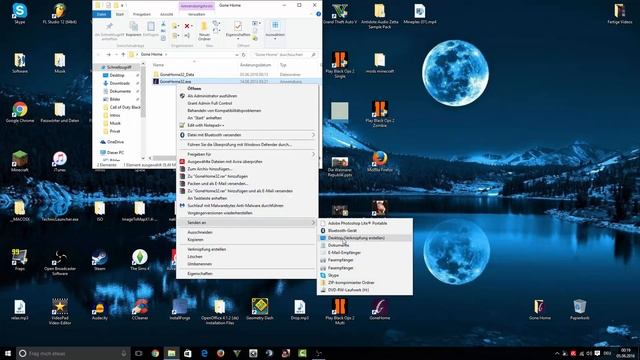Open Play Black Ops 2 Single shortcut
640x360 pixels.
pos(340,65)
